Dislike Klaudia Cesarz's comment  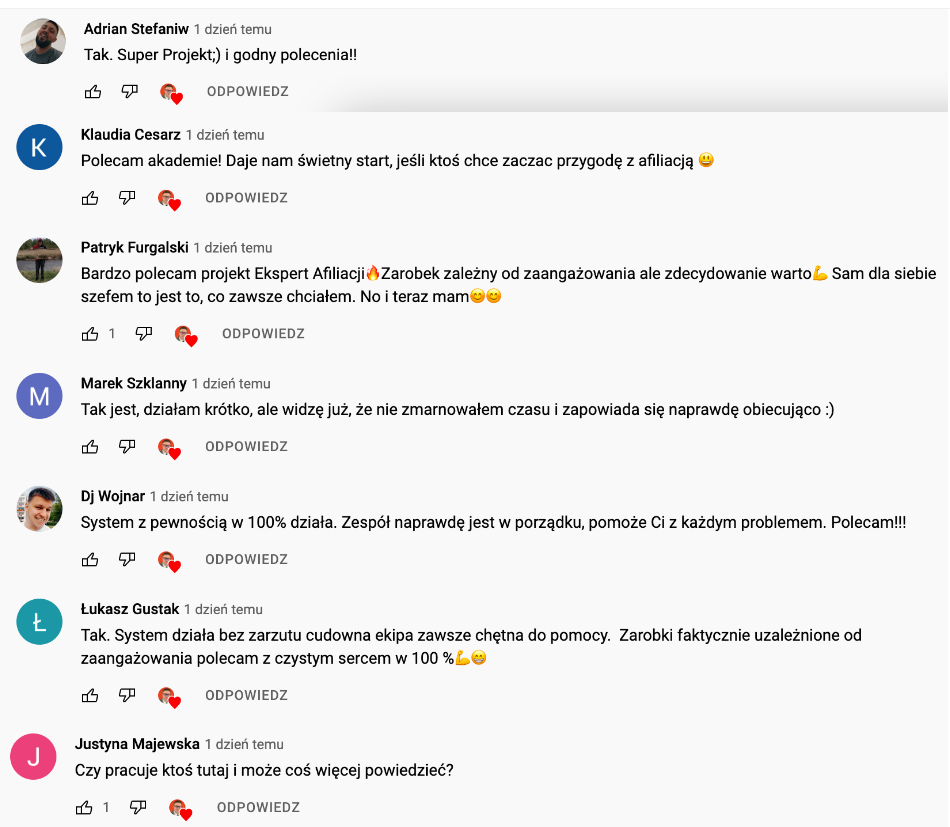tap(127, 198)
